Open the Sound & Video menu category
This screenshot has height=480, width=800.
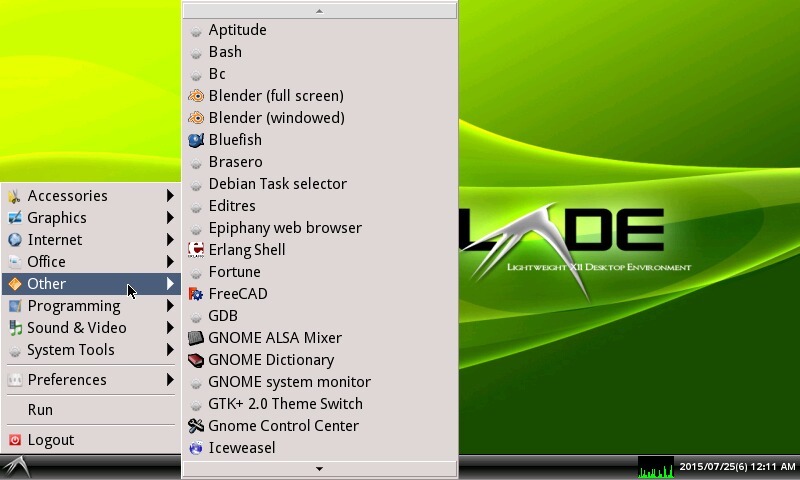coord(91,328)
